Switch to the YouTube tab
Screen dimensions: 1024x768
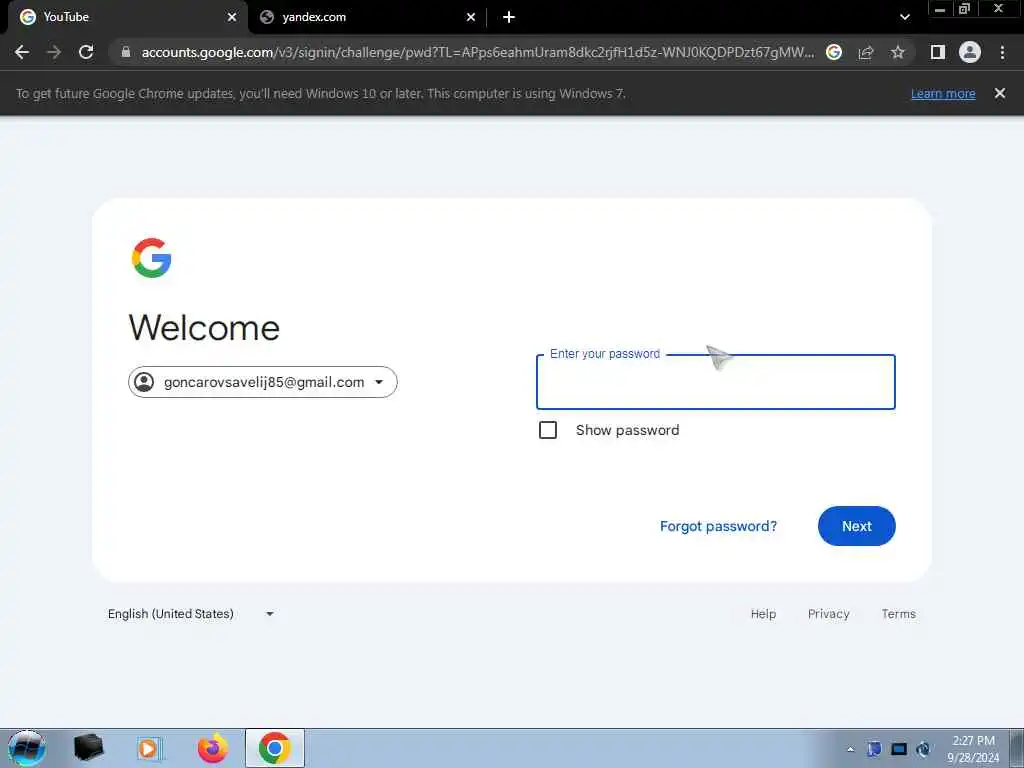124,17
